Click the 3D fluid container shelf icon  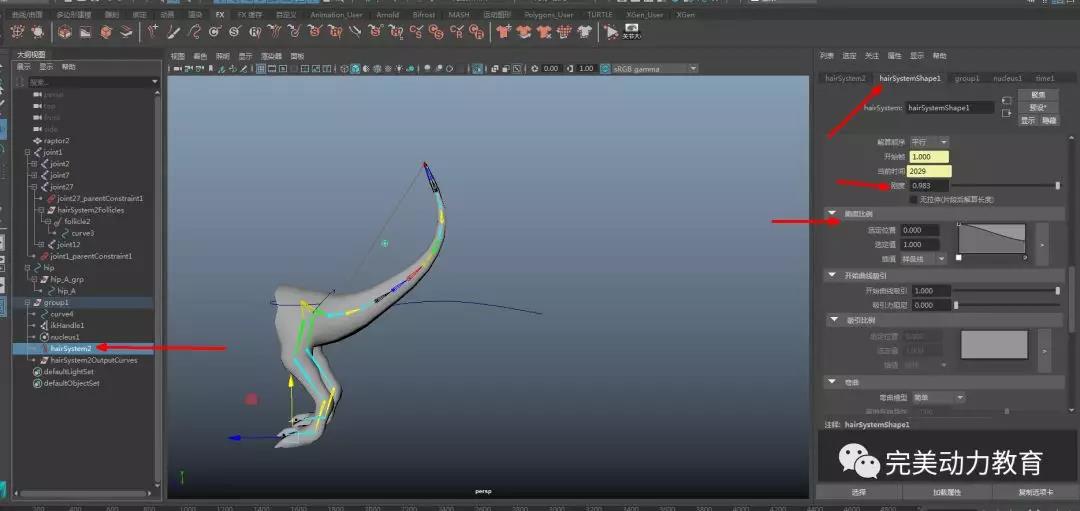point(64,32)
